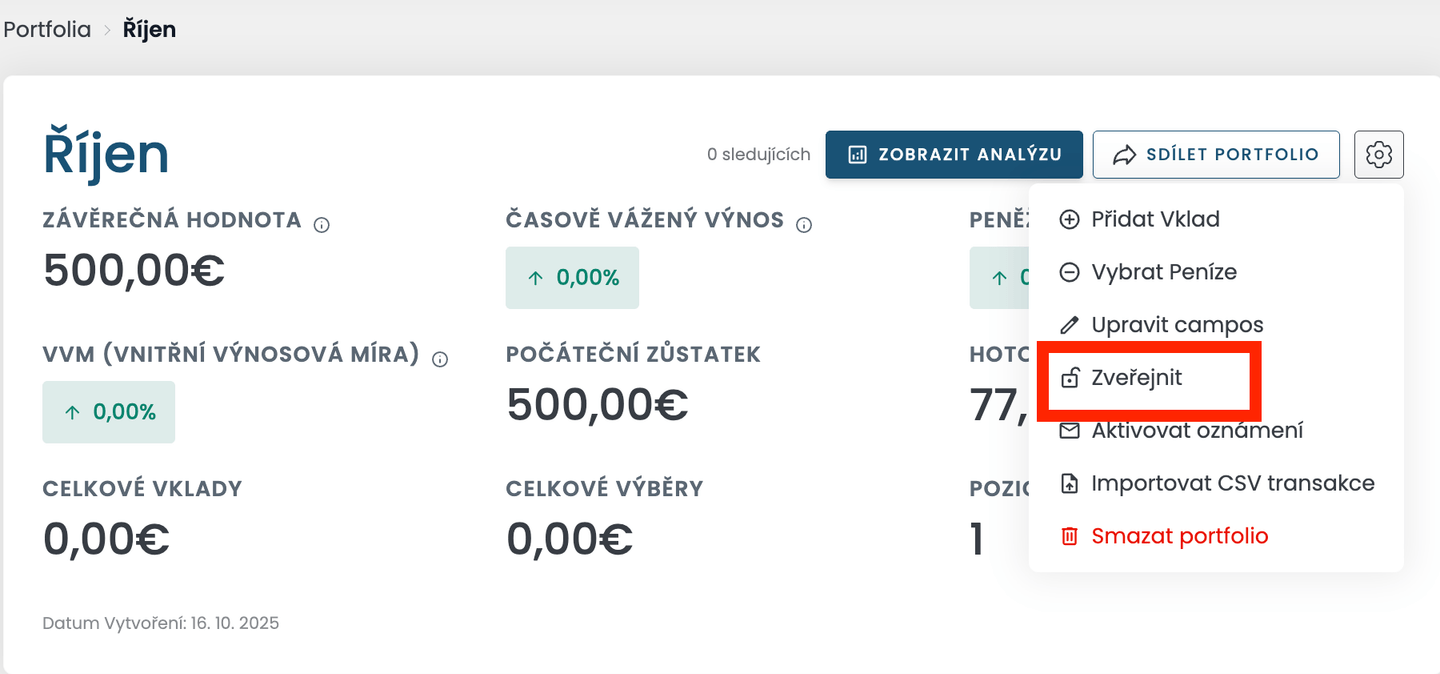This screenshot has height=674, width=1440.
Task: Click info icon beside Časově Vážený Výnos
Action: tap(804, 225)
